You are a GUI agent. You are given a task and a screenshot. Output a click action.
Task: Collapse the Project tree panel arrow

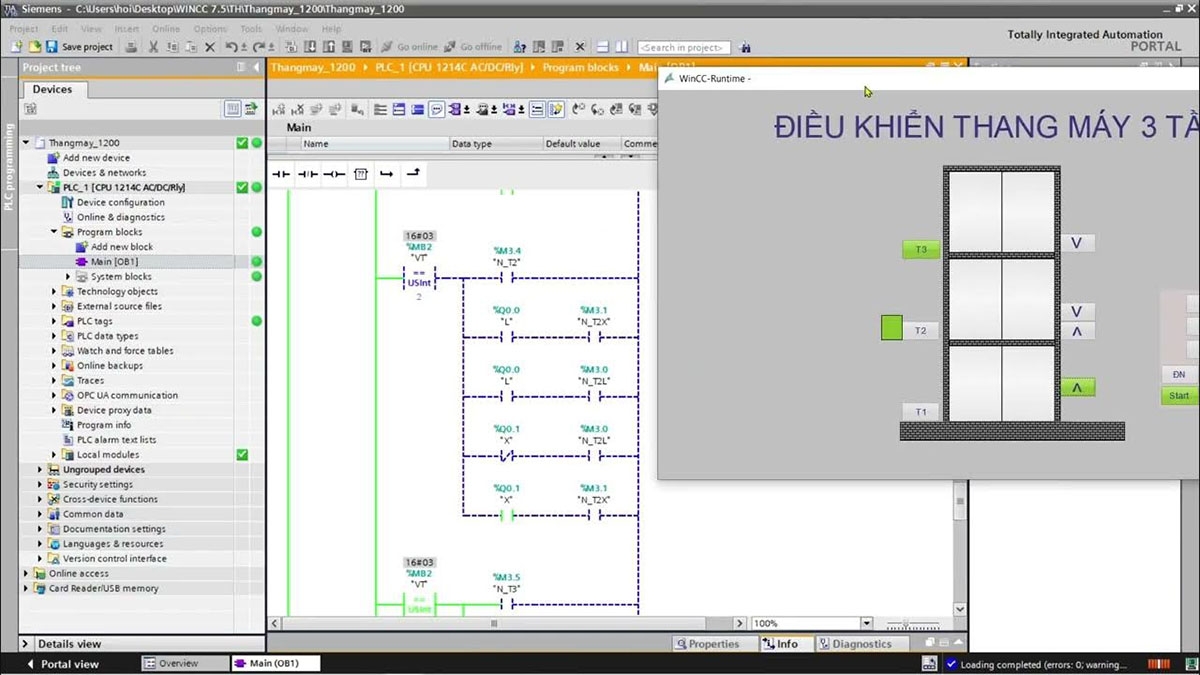tap(255, 67)
